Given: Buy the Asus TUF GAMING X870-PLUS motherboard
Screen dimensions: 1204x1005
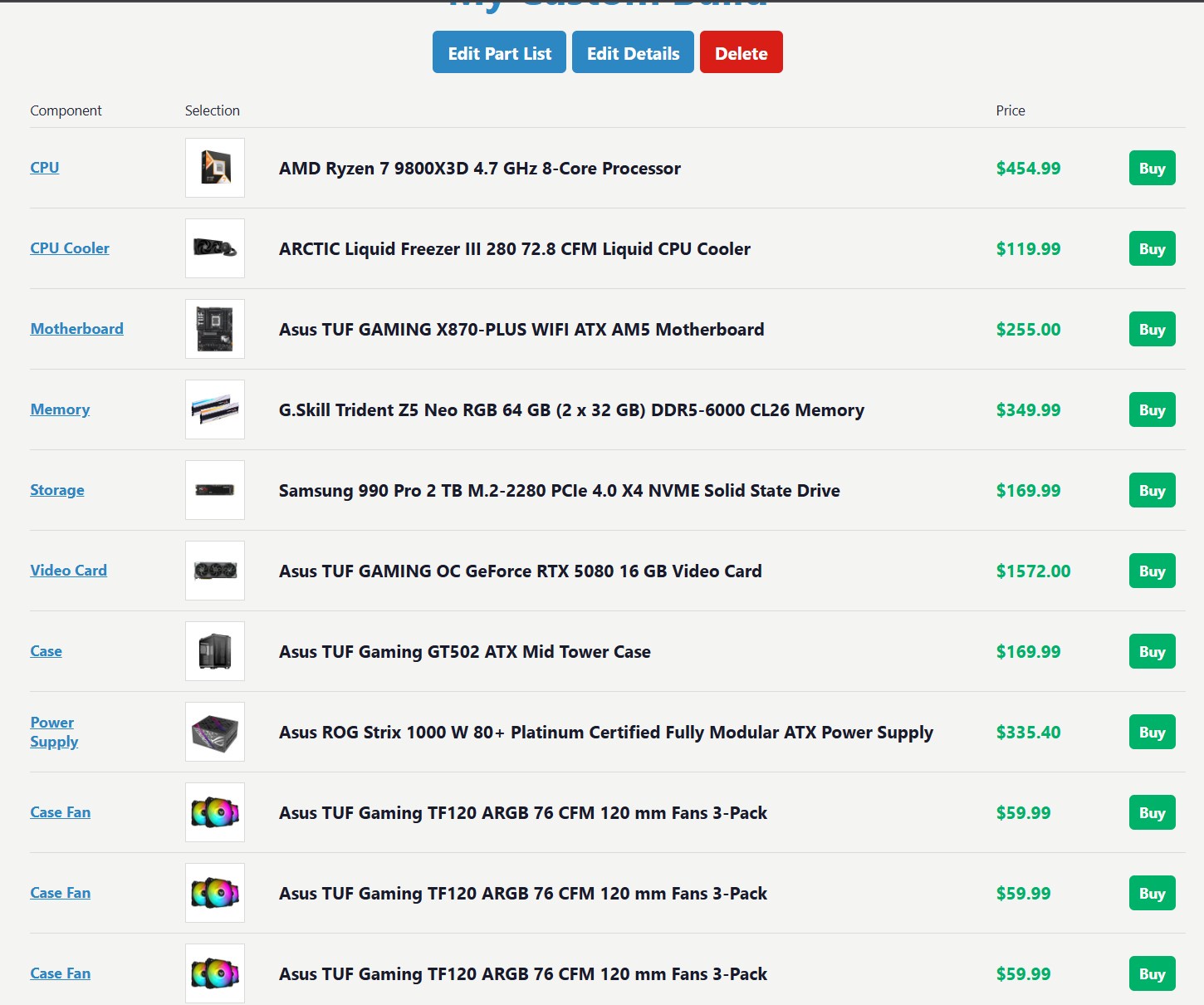Looking at the screenshot, I should [x=1152, y=329].
